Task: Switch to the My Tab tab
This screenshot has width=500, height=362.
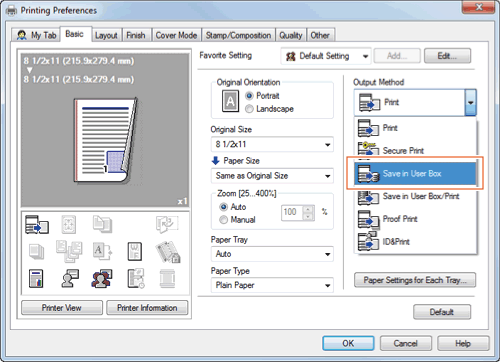Action: point(36,35)
